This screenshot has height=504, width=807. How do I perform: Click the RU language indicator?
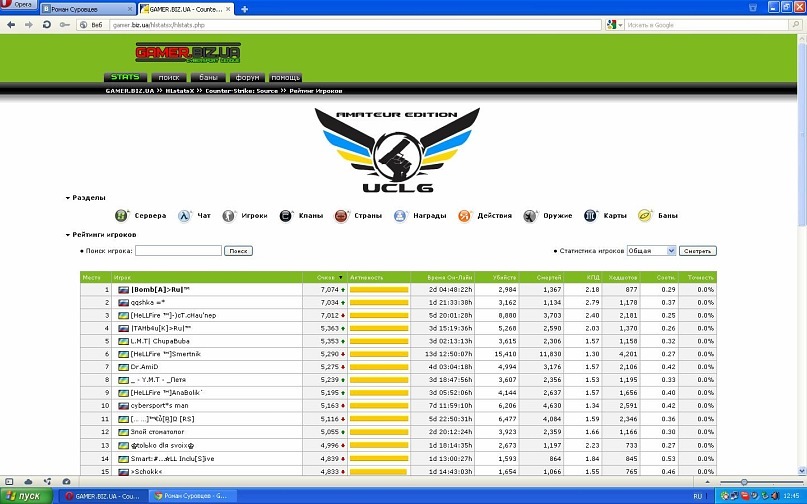pyautogui.click(x=697, y=496)
